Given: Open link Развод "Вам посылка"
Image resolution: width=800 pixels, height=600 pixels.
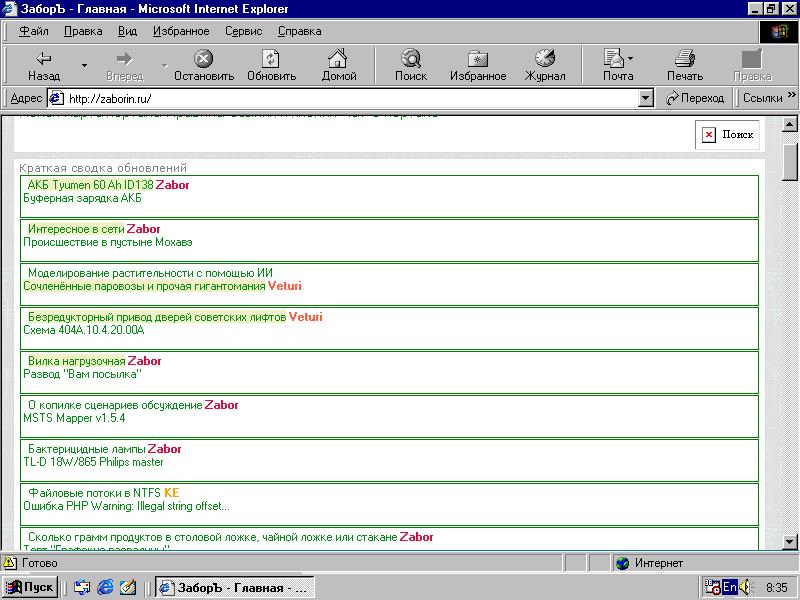Looking at the screenshot, I should pyautogui.click(x=82, y=374).
